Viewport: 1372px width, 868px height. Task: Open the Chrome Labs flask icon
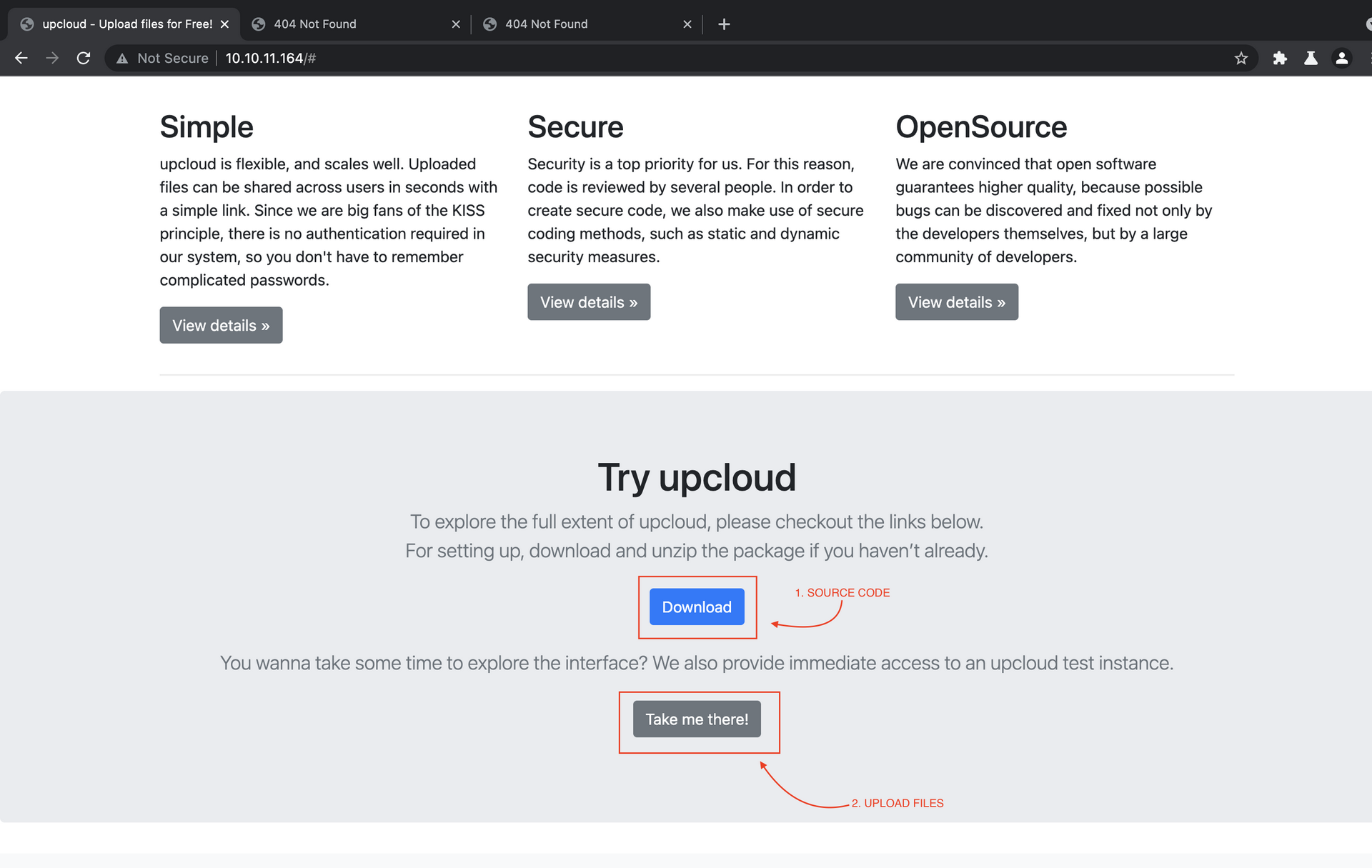pyautogui.click(x=1311, y=58)
